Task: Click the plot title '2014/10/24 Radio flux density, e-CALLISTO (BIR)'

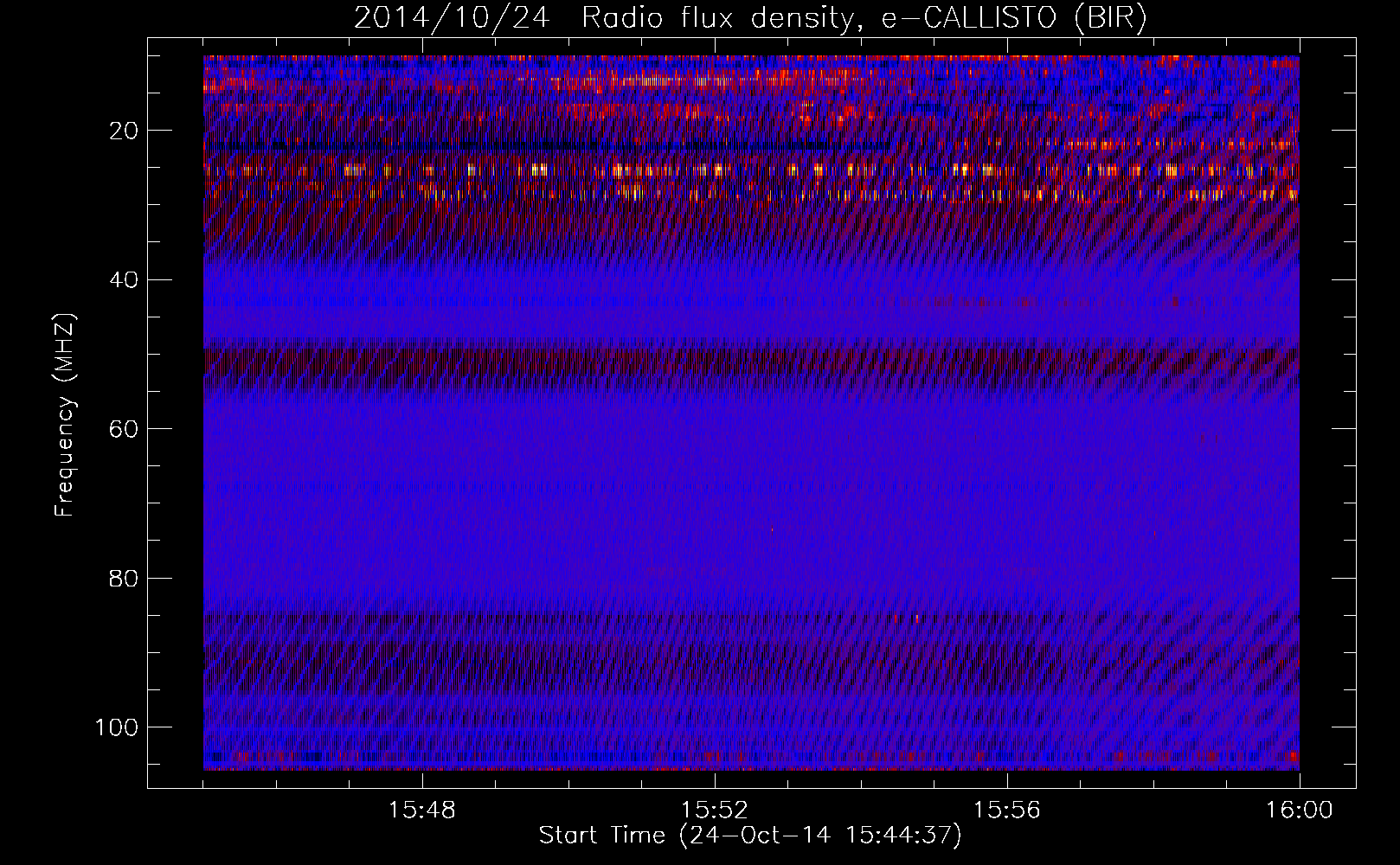Action: [750, 17]
